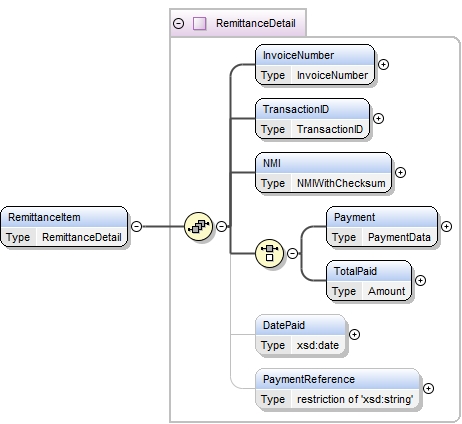
Task: Expand the DatePaid element
Action: 354,334
